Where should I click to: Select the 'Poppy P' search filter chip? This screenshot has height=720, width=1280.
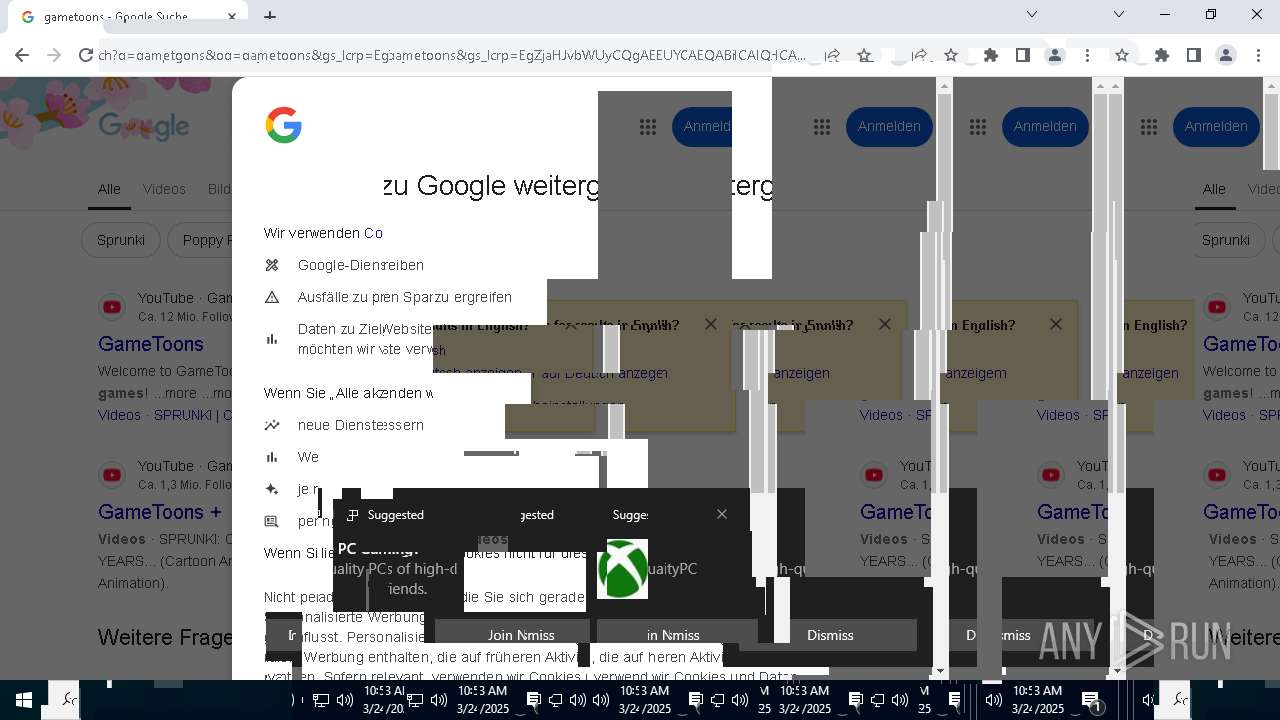coord(203,240)
